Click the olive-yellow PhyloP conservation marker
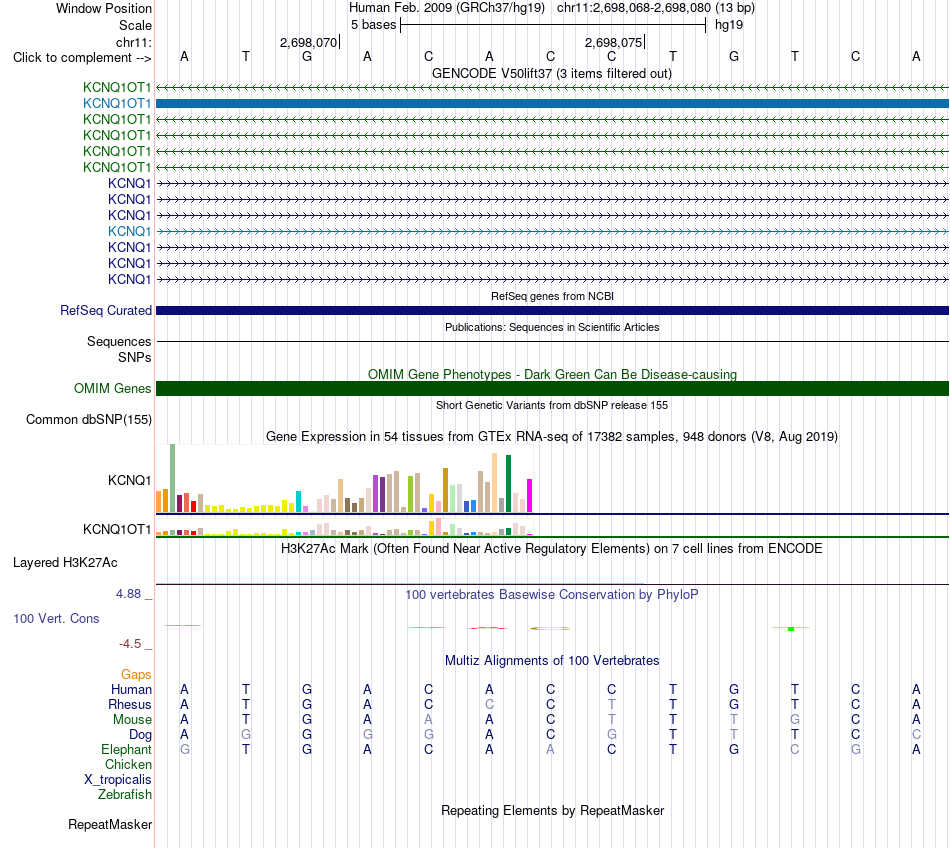This screenshot has height=848, width=950. tap(550, 629)
